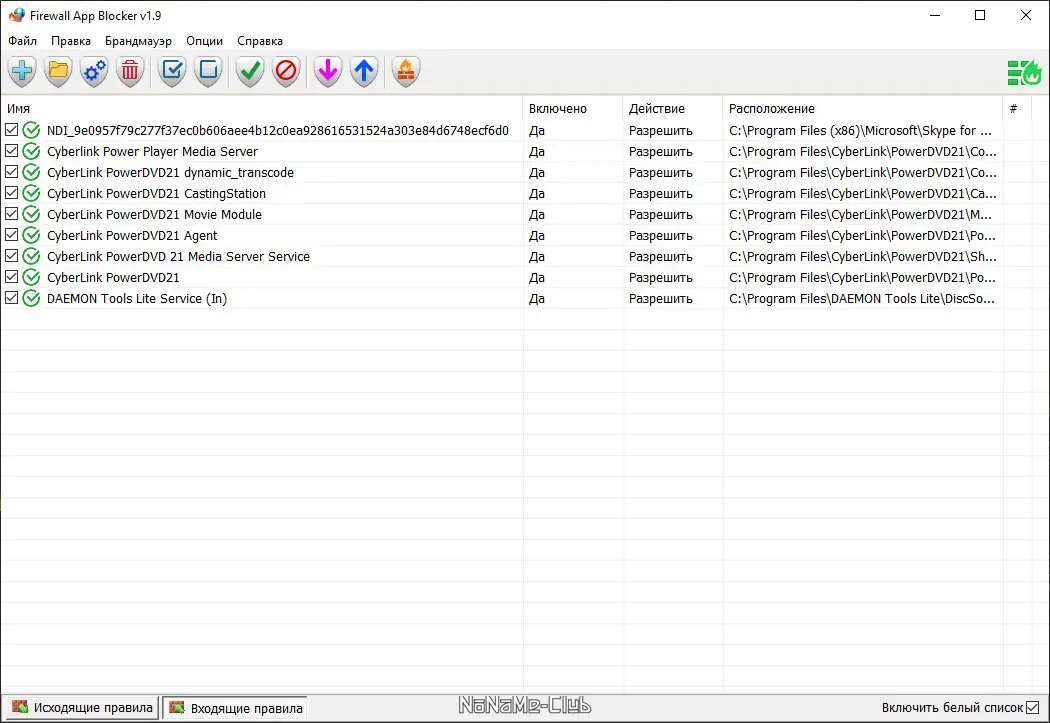Screen dimensions: 1050x723
Task: Click the PowerDVD21\Sh... location path cell
Action: click(x=862, y=256)
